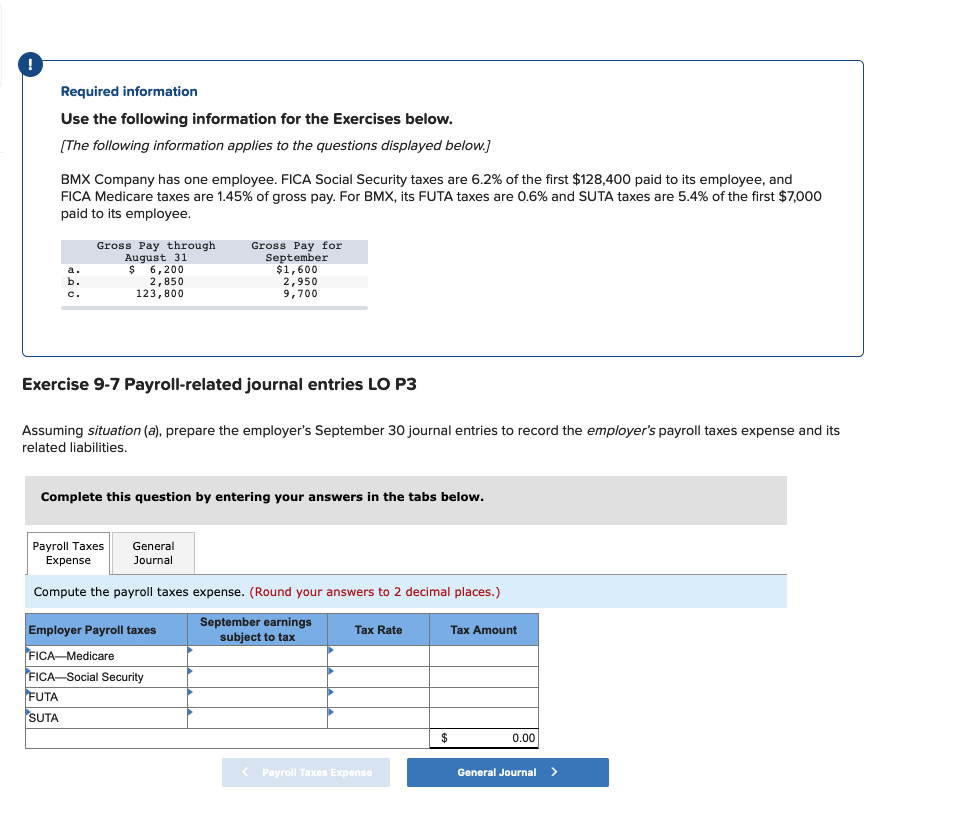Click the General Journal navigation button
Viewport: 961px width, 834px height.
click(x=507, y=772)
